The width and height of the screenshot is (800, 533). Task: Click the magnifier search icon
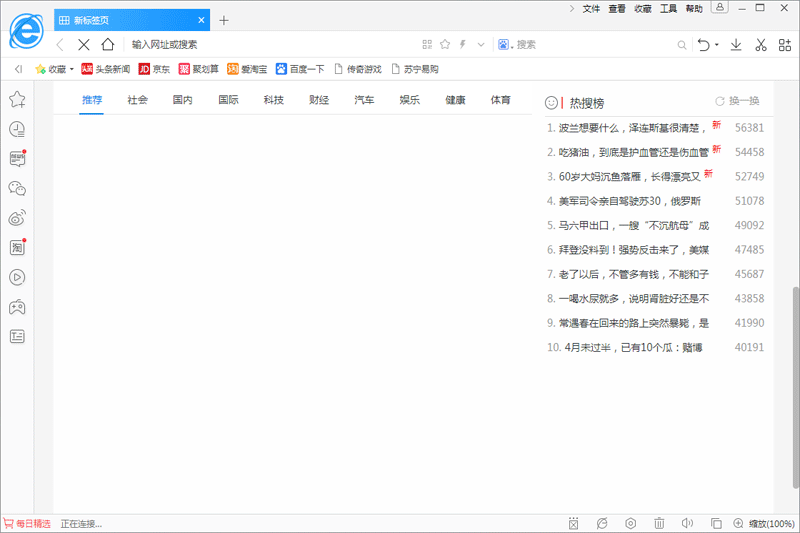pyautogui.click(x=682, y=45)
